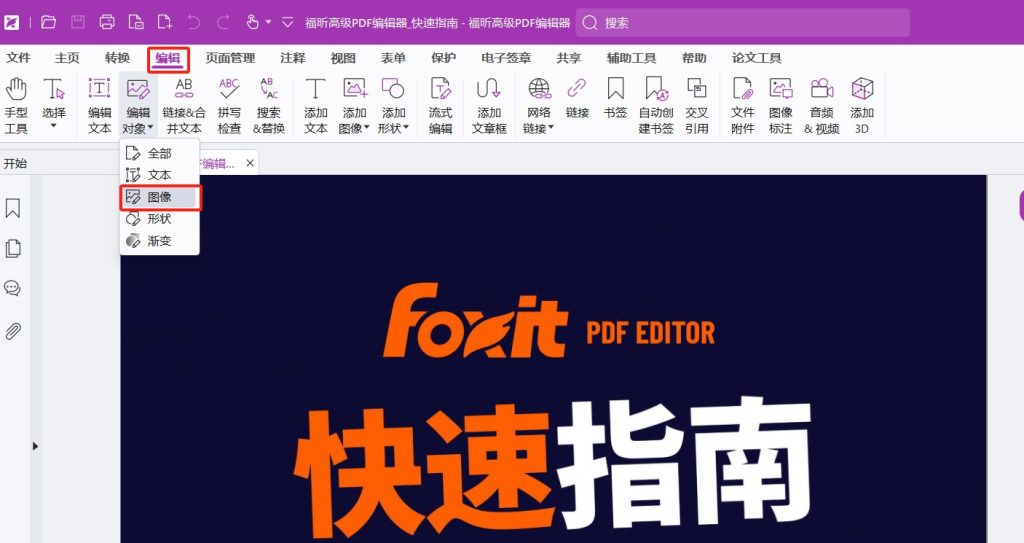This screenshot has height=543, width=1024.
Task: Choose Text (文本) in edit object menu
Action: [159, 174]
